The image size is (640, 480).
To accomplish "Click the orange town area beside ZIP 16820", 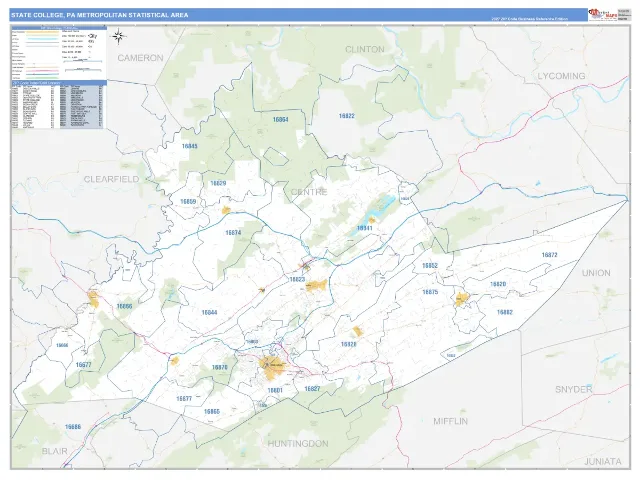I will pos(462,299).
